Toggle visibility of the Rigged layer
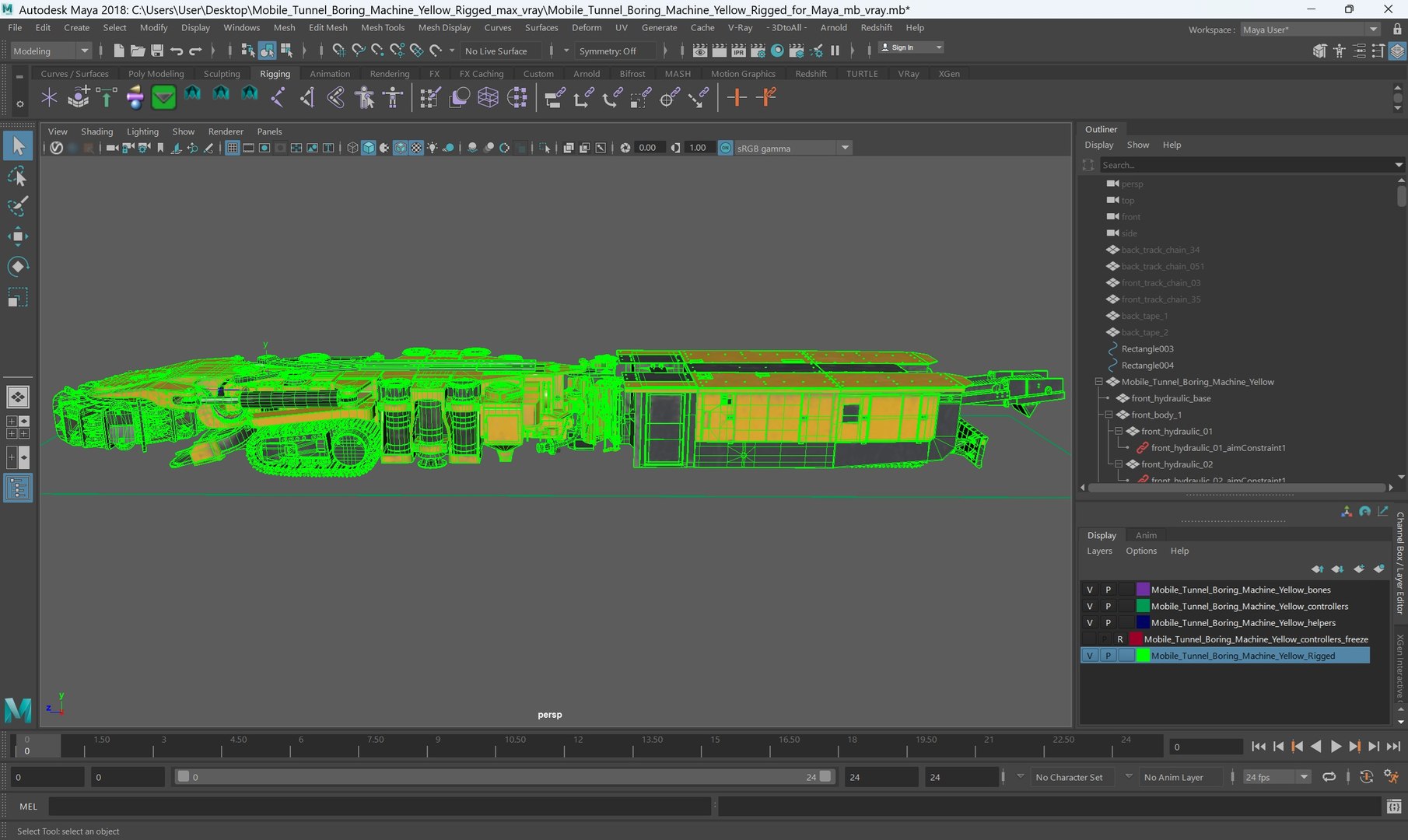Screen dimensions: 1408x840 [1090, 656]
